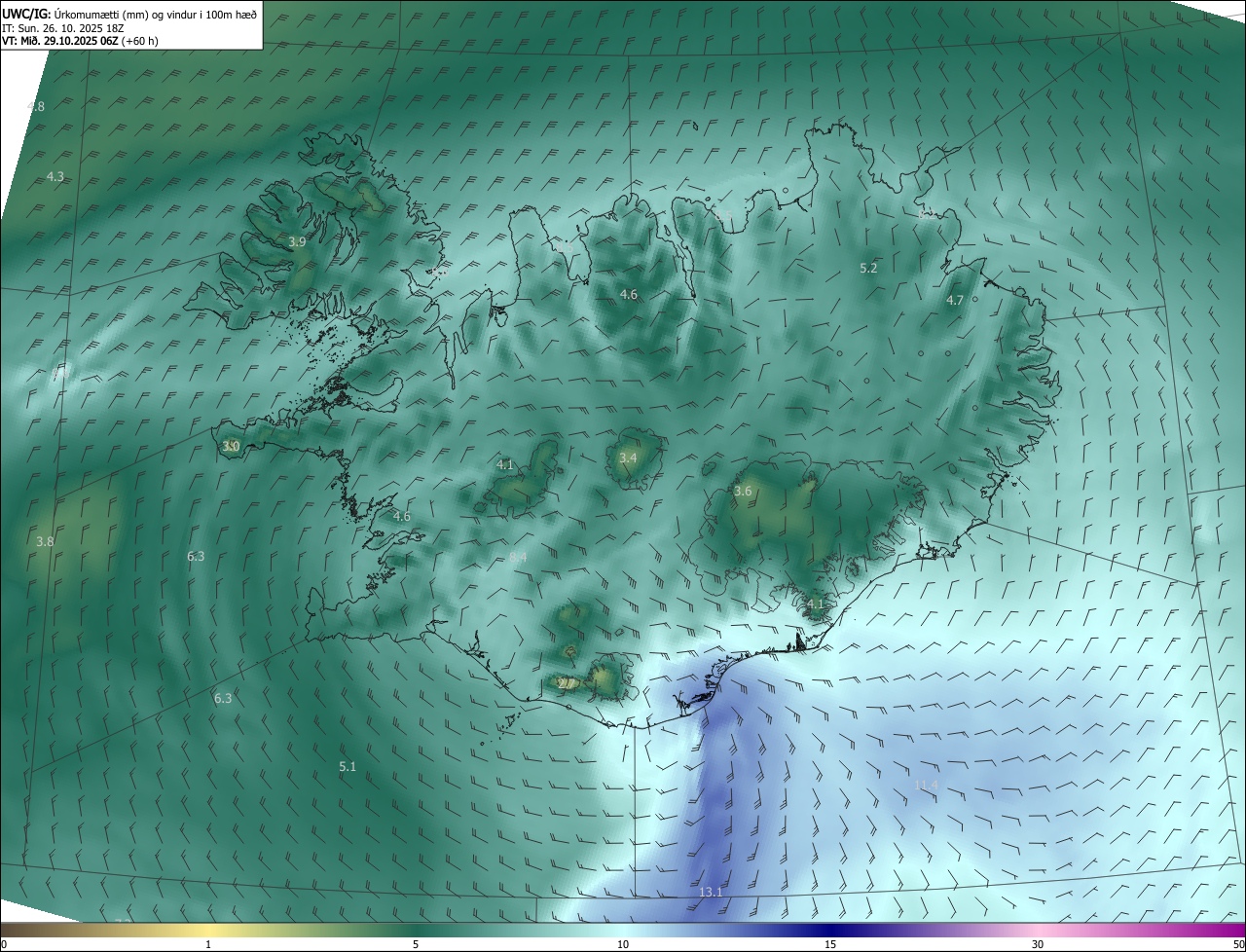Select the 3.4 value on the glacier
This screenshot has height=952, width=1246.
(628, 458)
